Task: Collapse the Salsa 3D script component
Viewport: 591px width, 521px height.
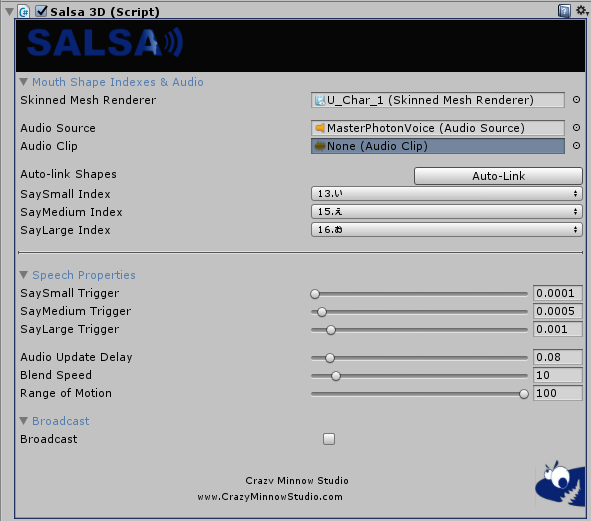Action: [x=9, y=12]
